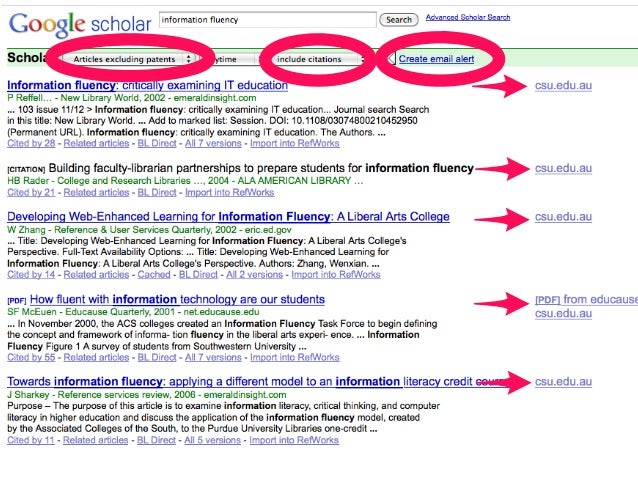The image size is (638, 479).
Task: Open 'Towards information fluency' result by J Sharkey
Action: (258, 382)
